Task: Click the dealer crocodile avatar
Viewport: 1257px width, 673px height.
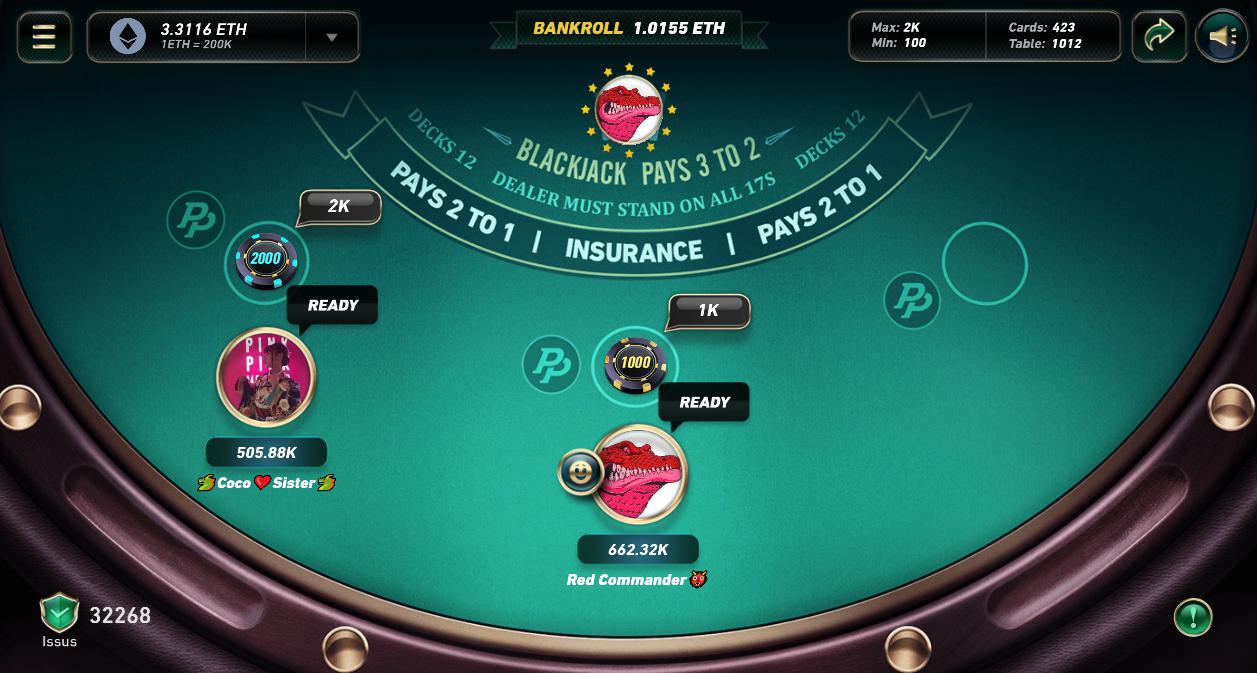Action: pyautogui.click(x=629, y=109)
